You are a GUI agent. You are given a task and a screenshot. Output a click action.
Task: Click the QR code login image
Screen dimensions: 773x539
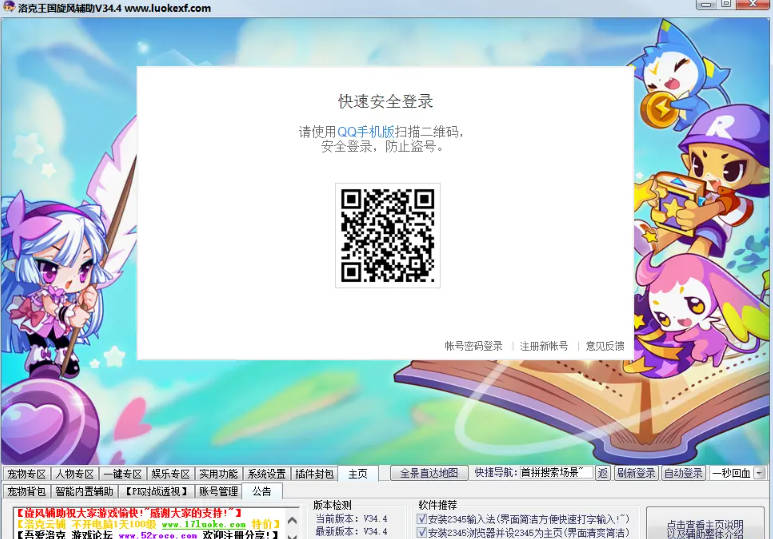387,236
